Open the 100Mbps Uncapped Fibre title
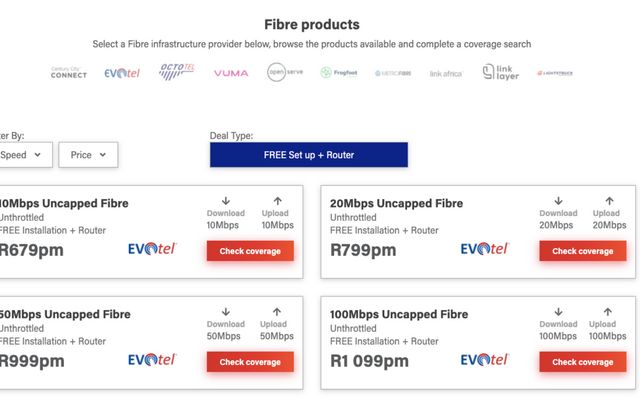Image resolution: width=640 pixels, height=400 pixels. click(399, 314)
